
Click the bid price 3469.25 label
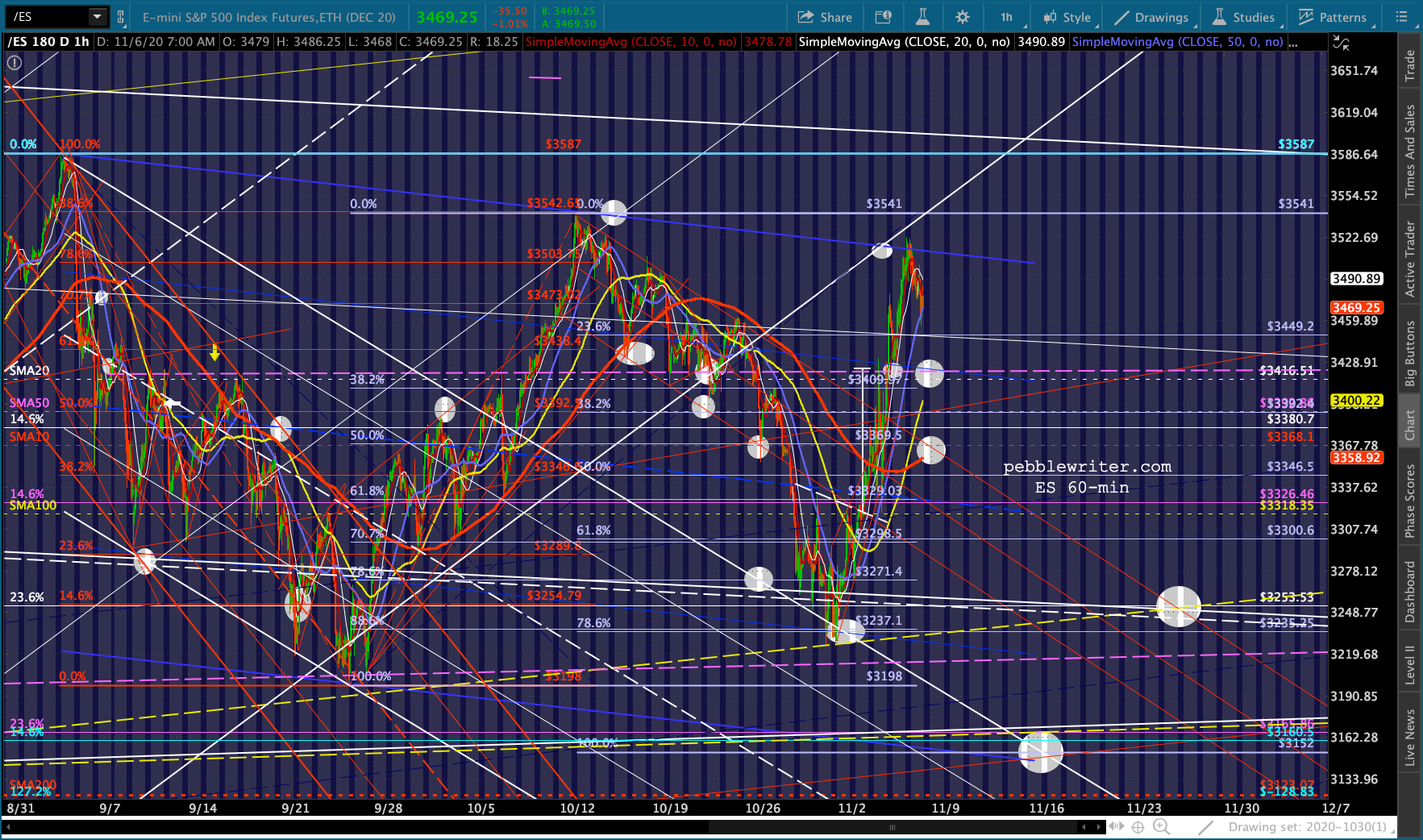point(569,11)
